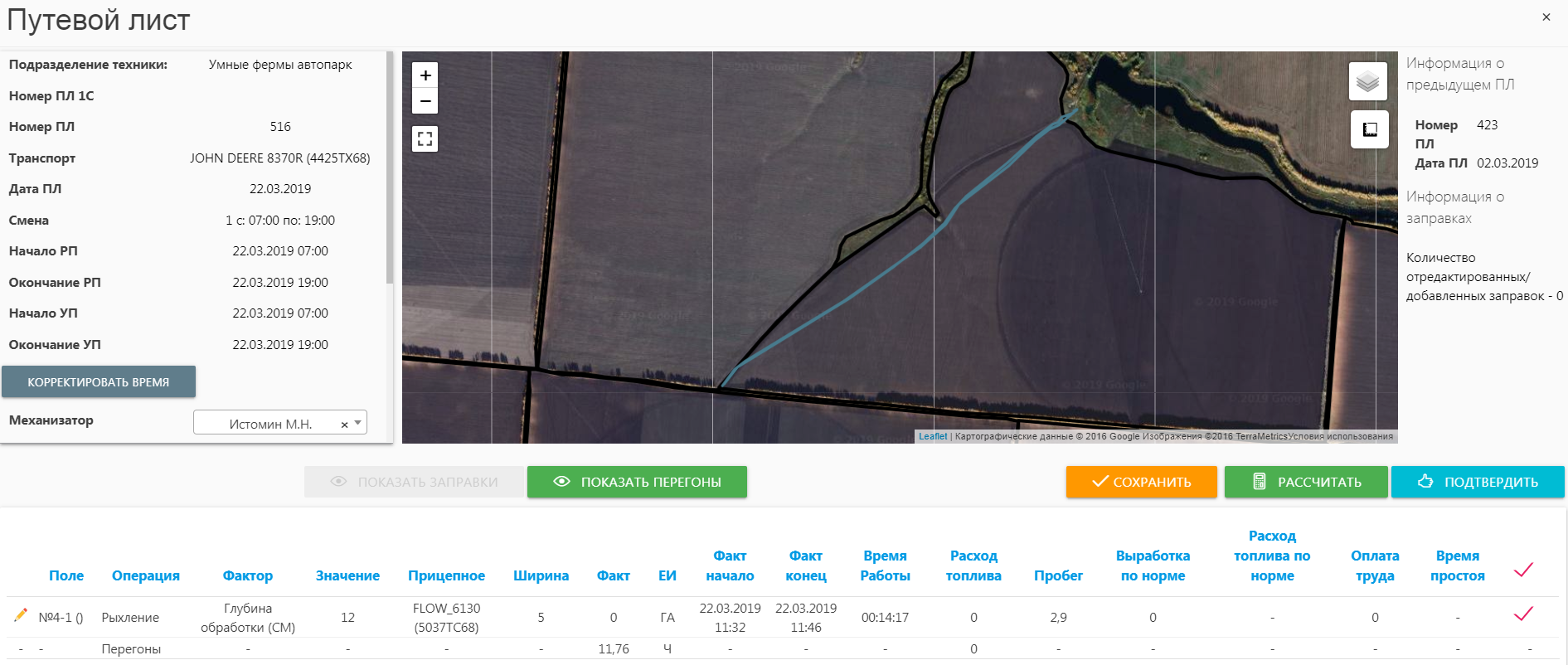Click the Умные фермы автопарк value

280,65
